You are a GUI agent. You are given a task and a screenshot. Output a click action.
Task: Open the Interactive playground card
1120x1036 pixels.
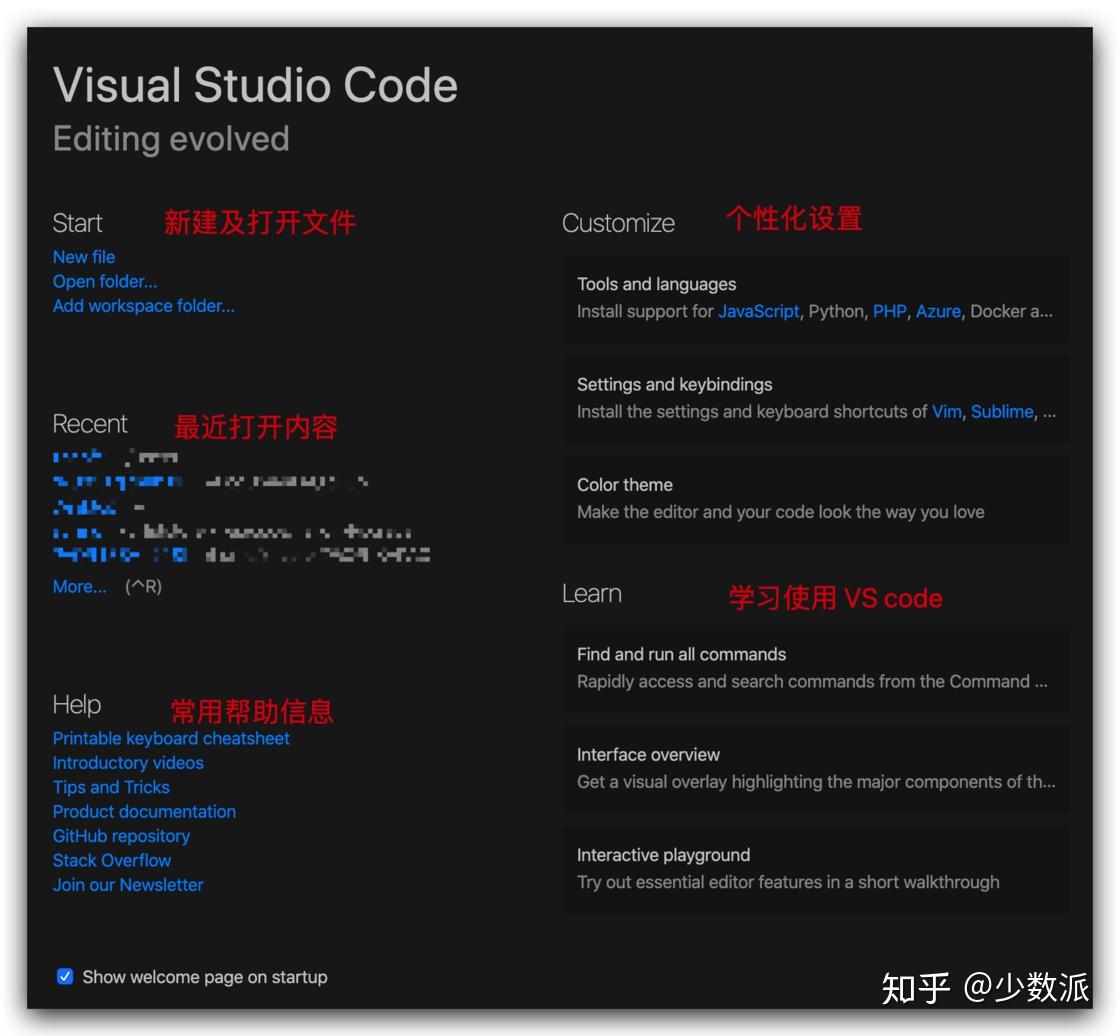pos(816,869)
